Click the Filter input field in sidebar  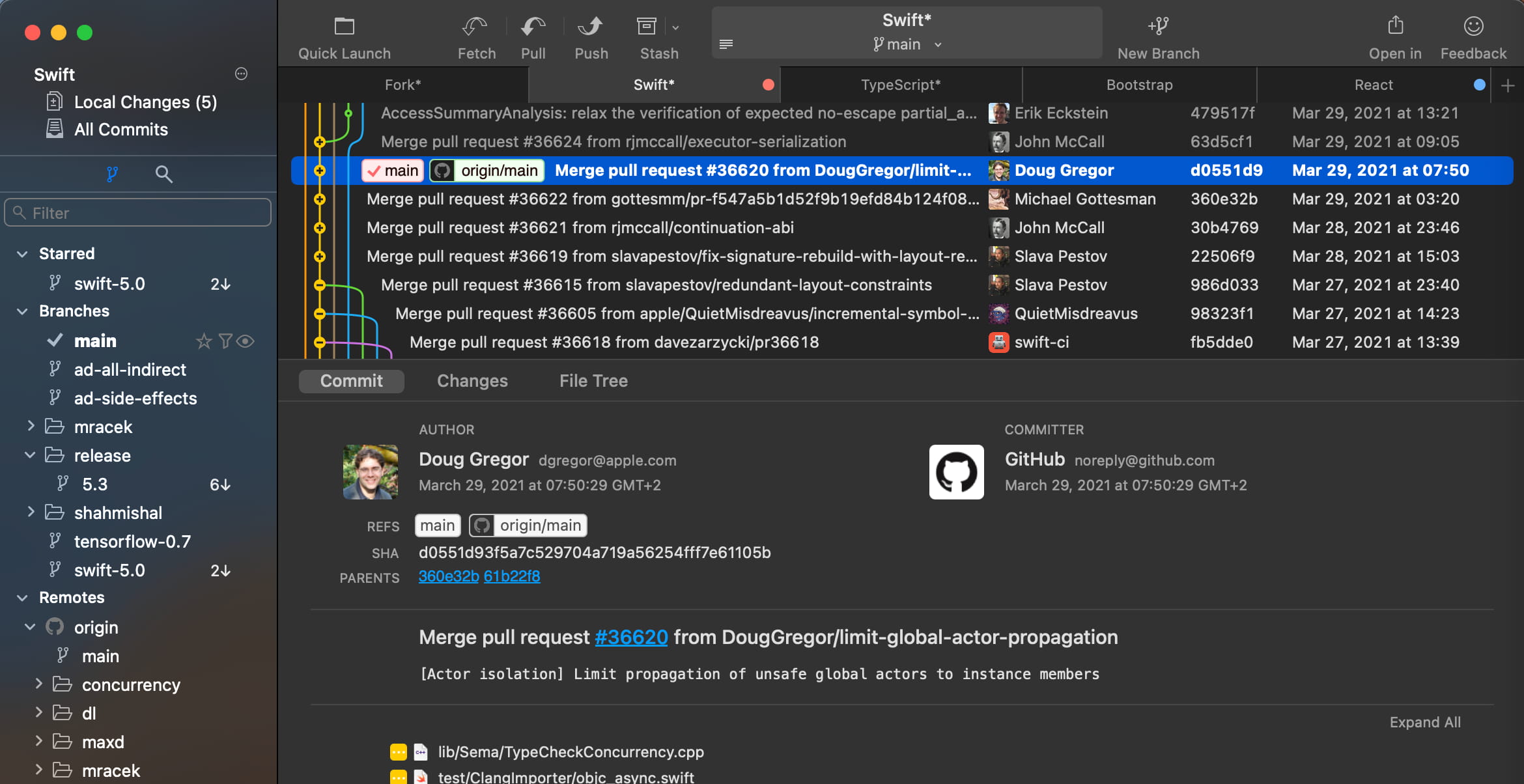[x=138, y=212]
